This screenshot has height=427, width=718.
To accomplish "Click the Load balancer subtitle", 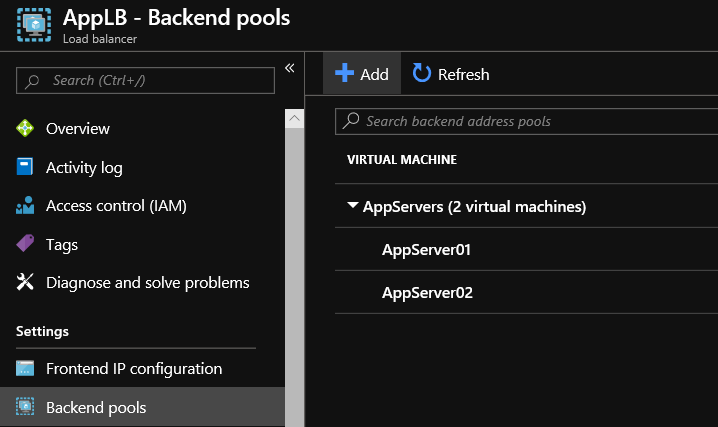I will (100, 39).
